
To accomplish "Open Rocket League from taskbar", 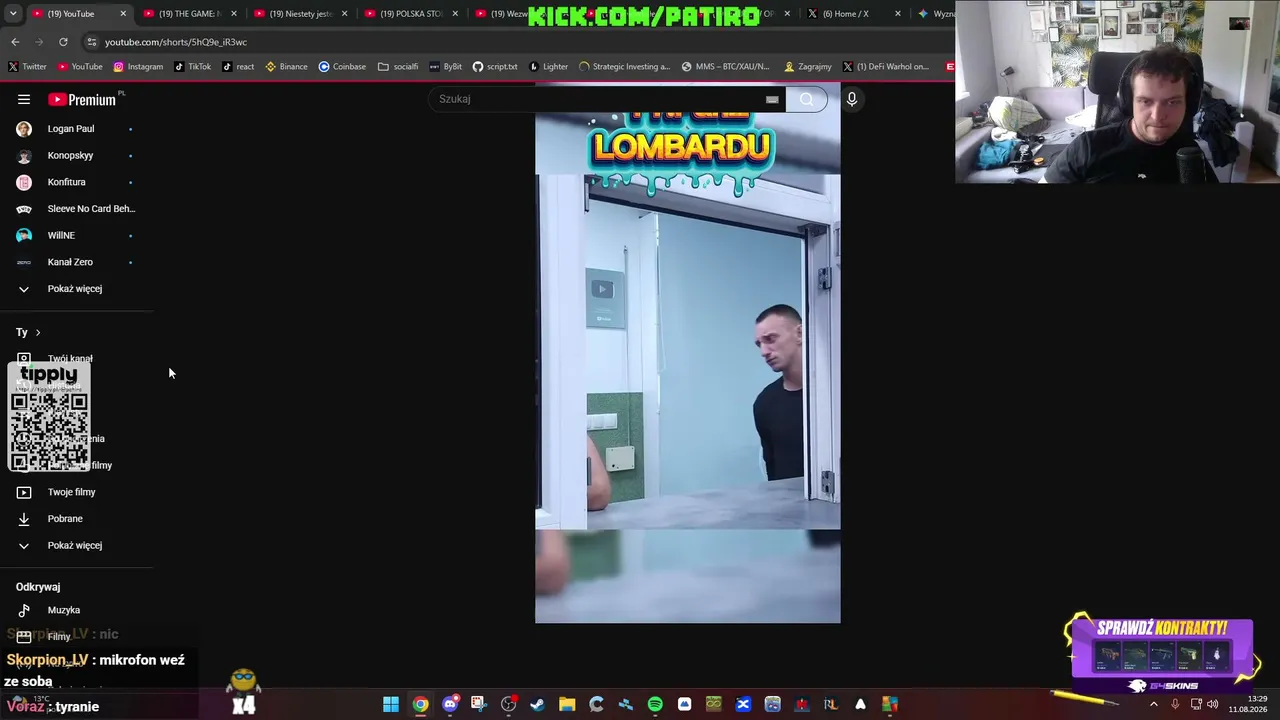I will click(831, 704).
